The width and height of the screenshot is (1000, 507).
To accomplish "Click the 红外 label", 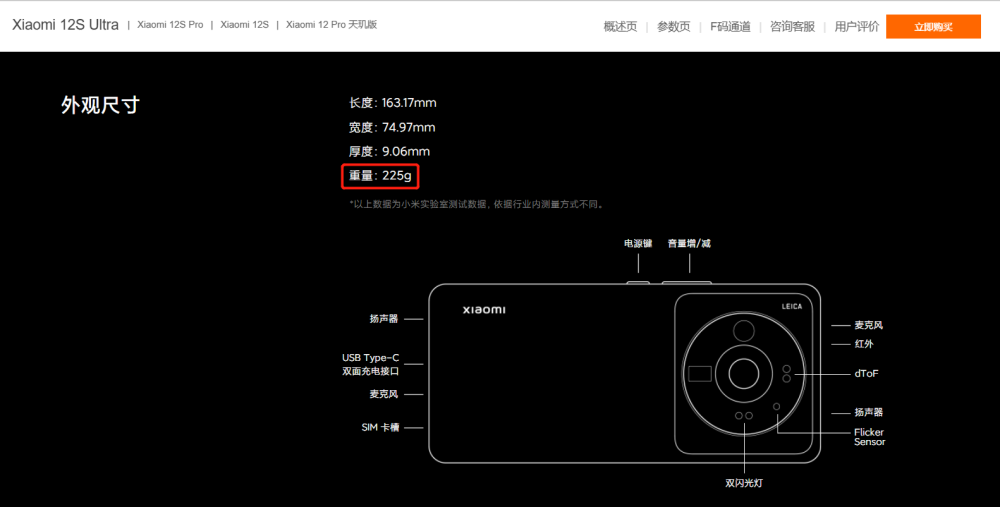I will click(x=864, y=344).
